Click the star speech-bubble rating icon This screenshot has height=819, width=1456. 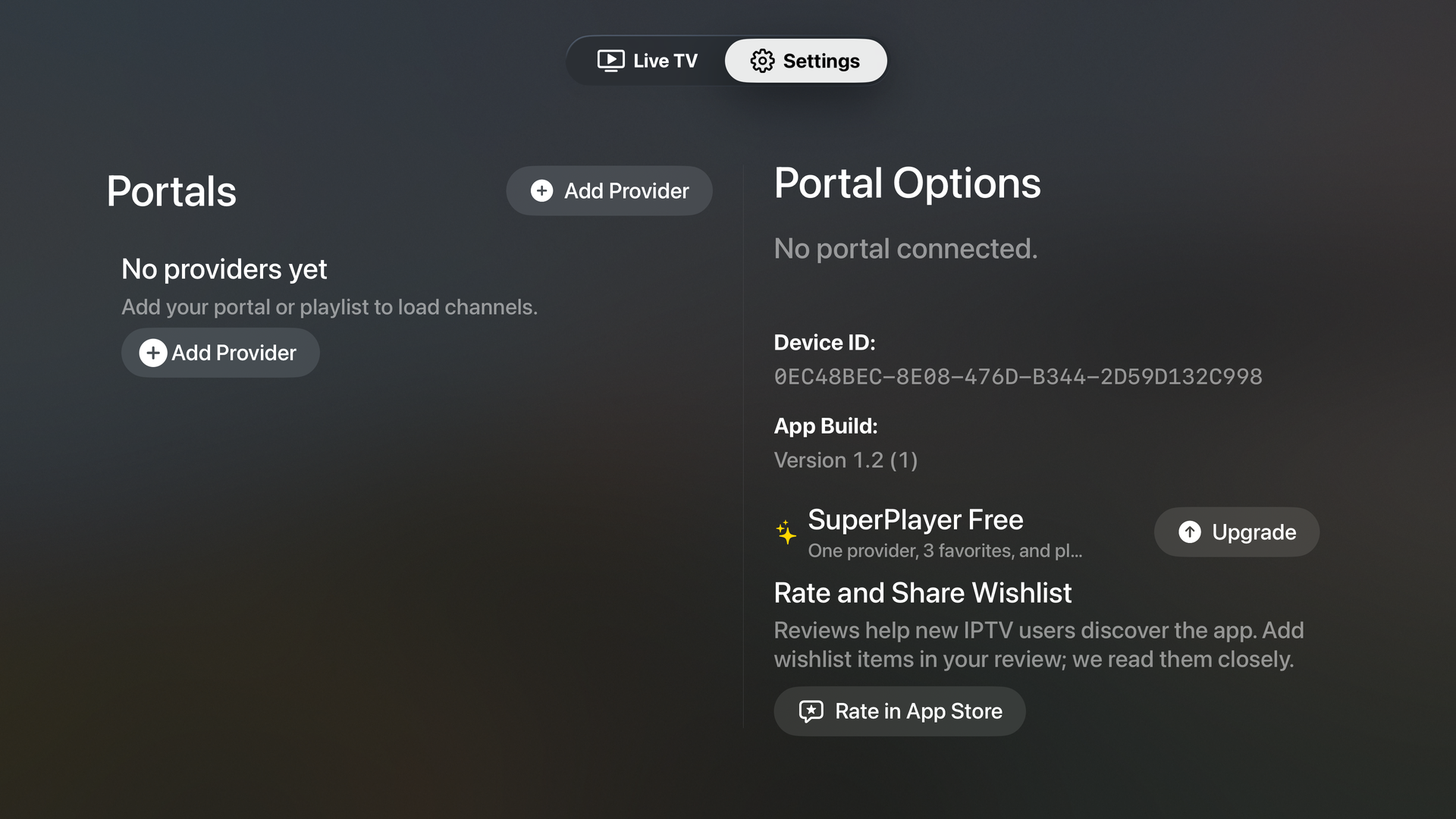(811, 711)
